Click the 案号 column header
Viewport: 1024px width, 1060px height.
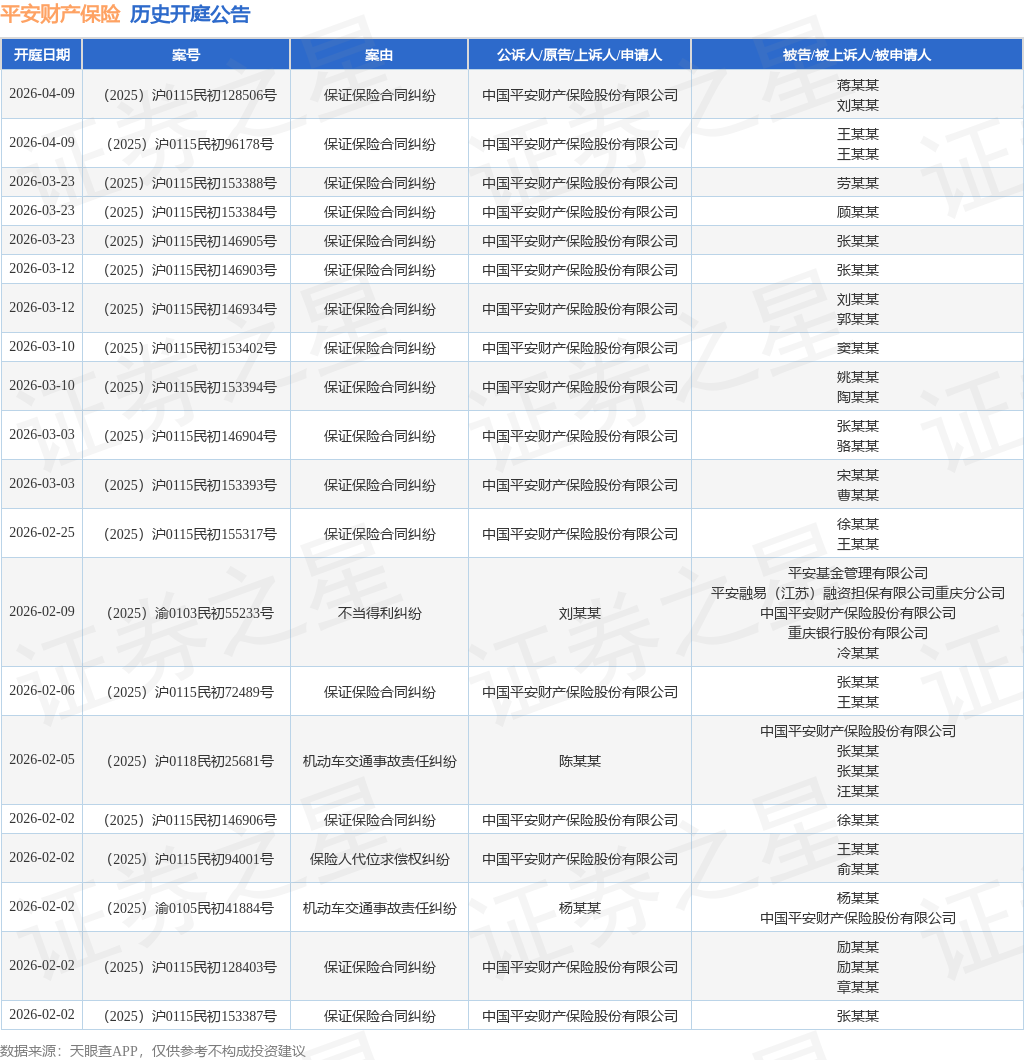click(x=186, y=55)
